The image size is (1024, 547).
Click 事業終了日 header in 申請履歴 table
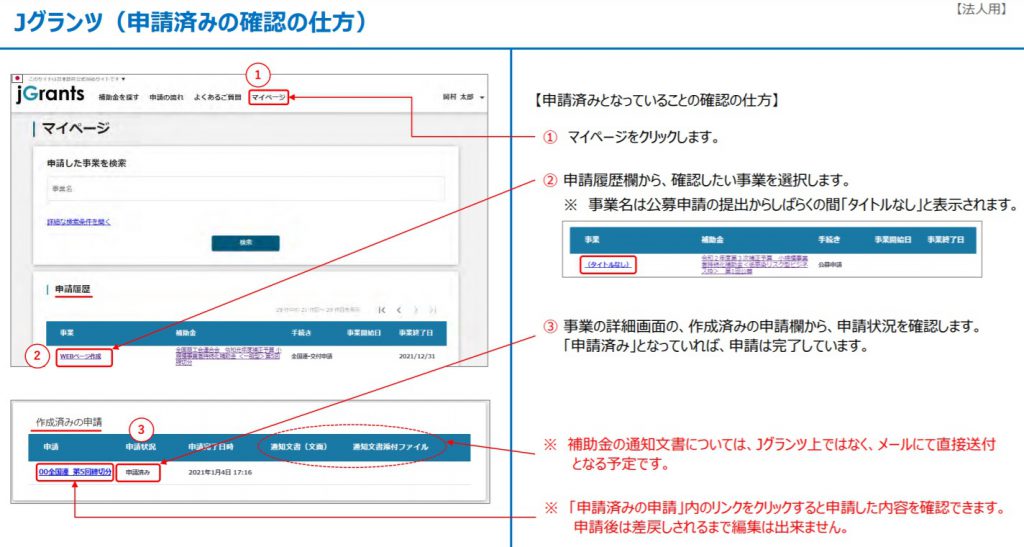coord(417,333)
